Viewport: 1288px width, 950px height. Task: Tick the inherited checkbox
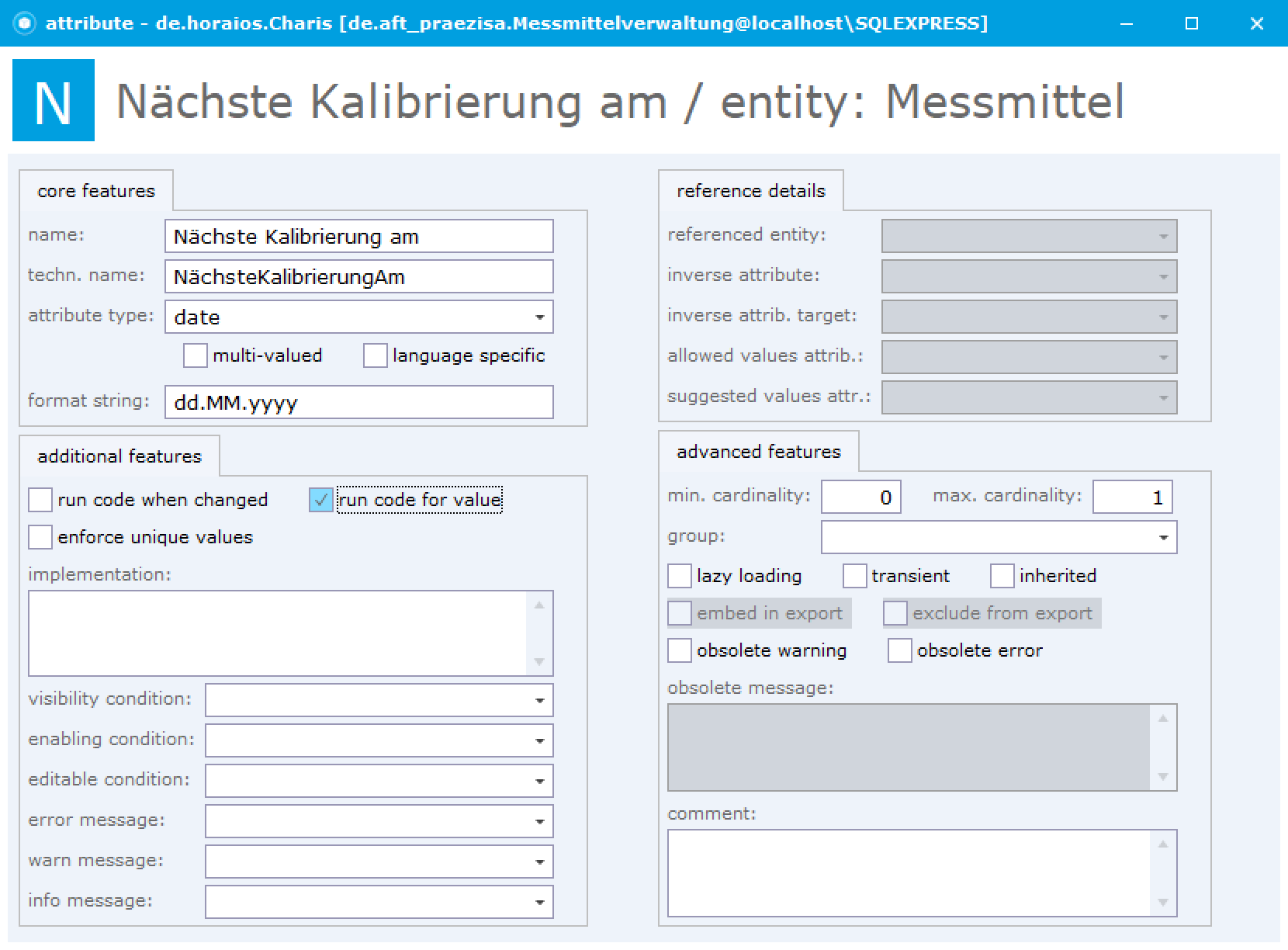[x=1002, y=576]
